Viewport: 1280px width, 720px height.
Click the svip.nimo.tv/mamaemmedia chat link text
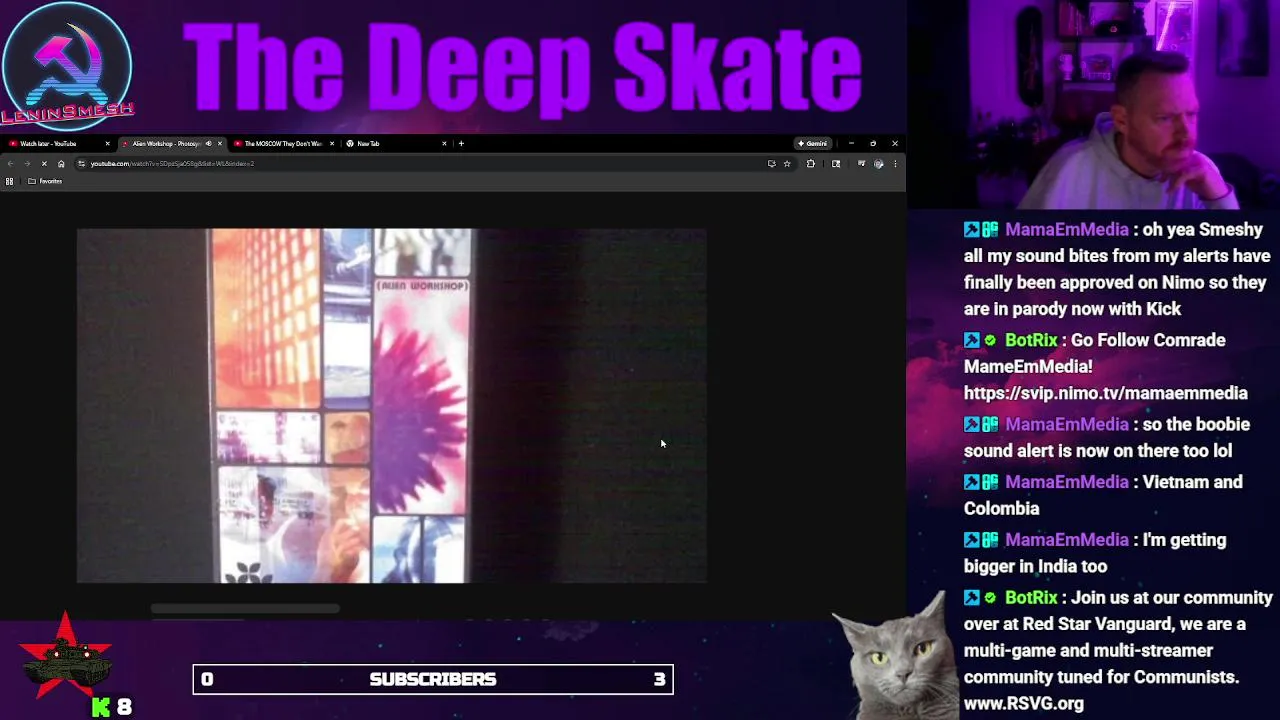(1105, 393)
